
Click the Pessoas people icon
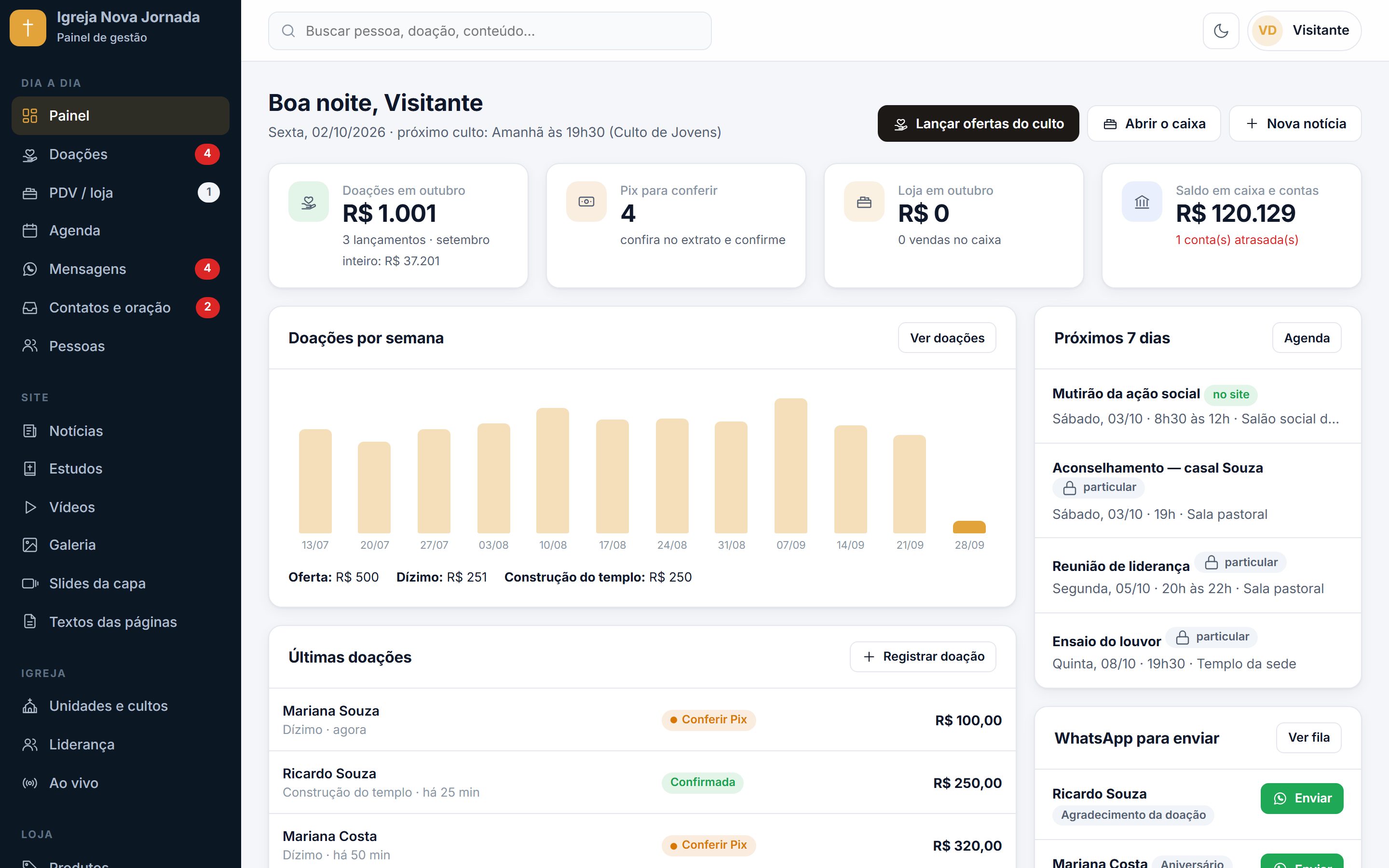pos(30,346)
